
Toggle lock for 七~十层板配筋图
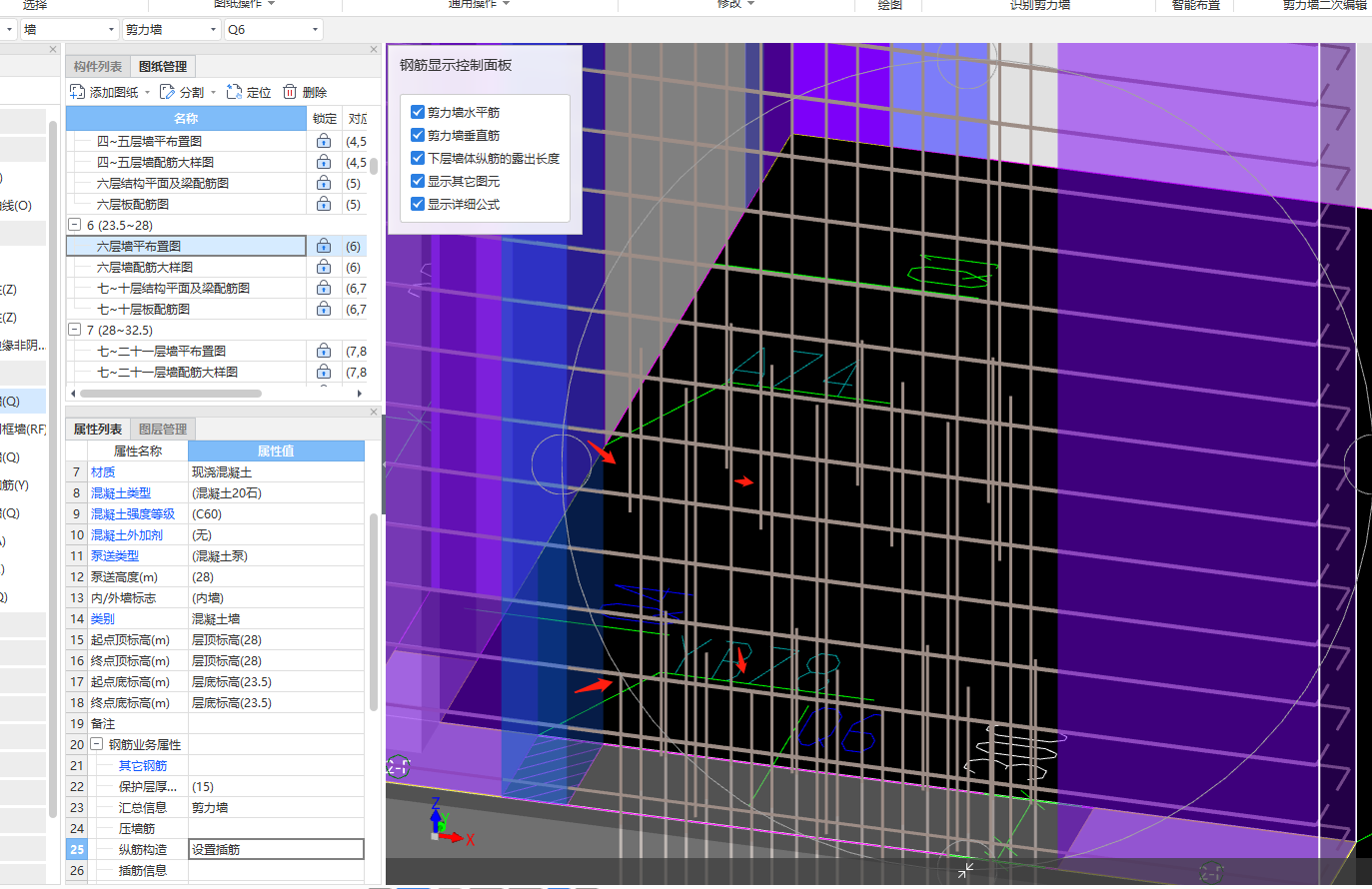click(324, 309)
